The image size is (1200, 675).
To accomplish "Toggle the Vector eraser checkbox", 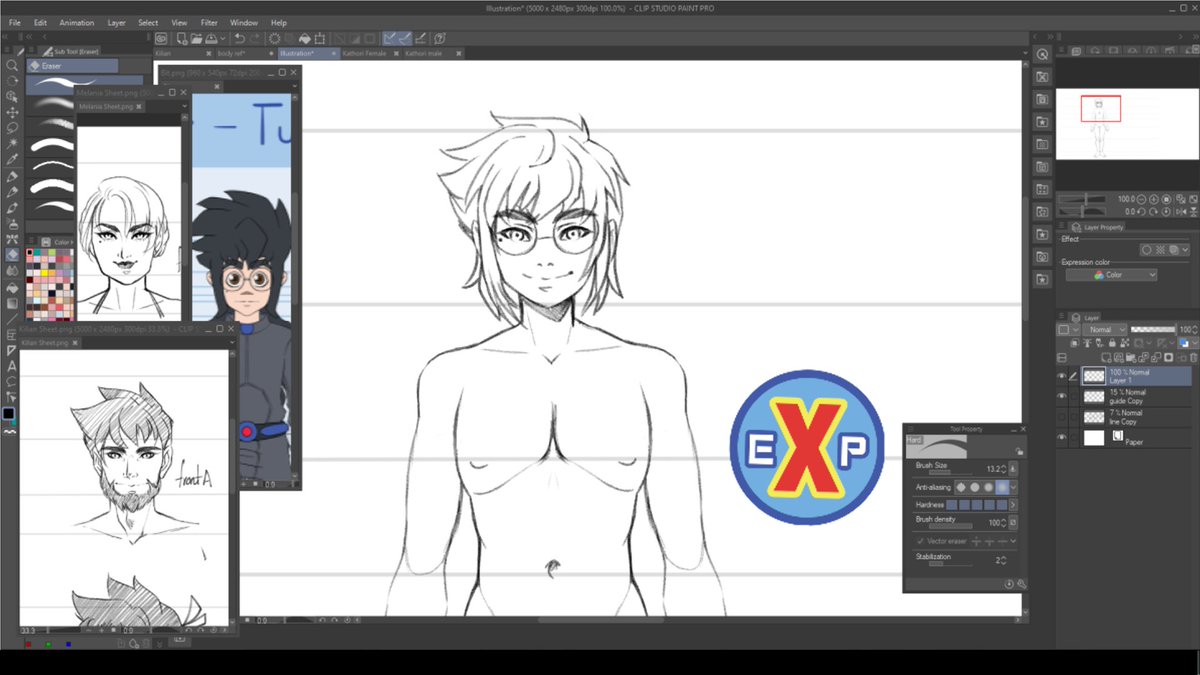I will 919,541.
